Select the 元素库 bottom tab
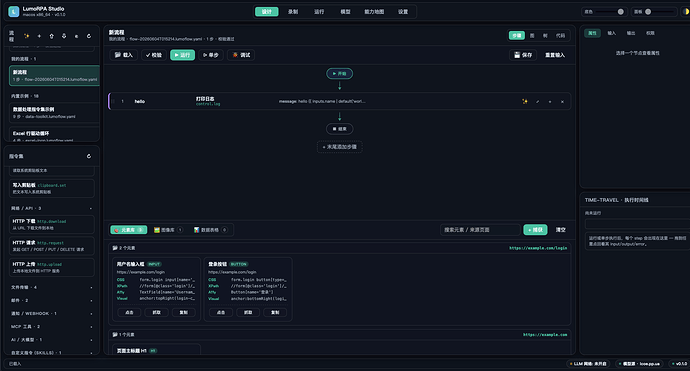Image resolution: width=690 pixels, height=371 pixels. tap(128, 230)
